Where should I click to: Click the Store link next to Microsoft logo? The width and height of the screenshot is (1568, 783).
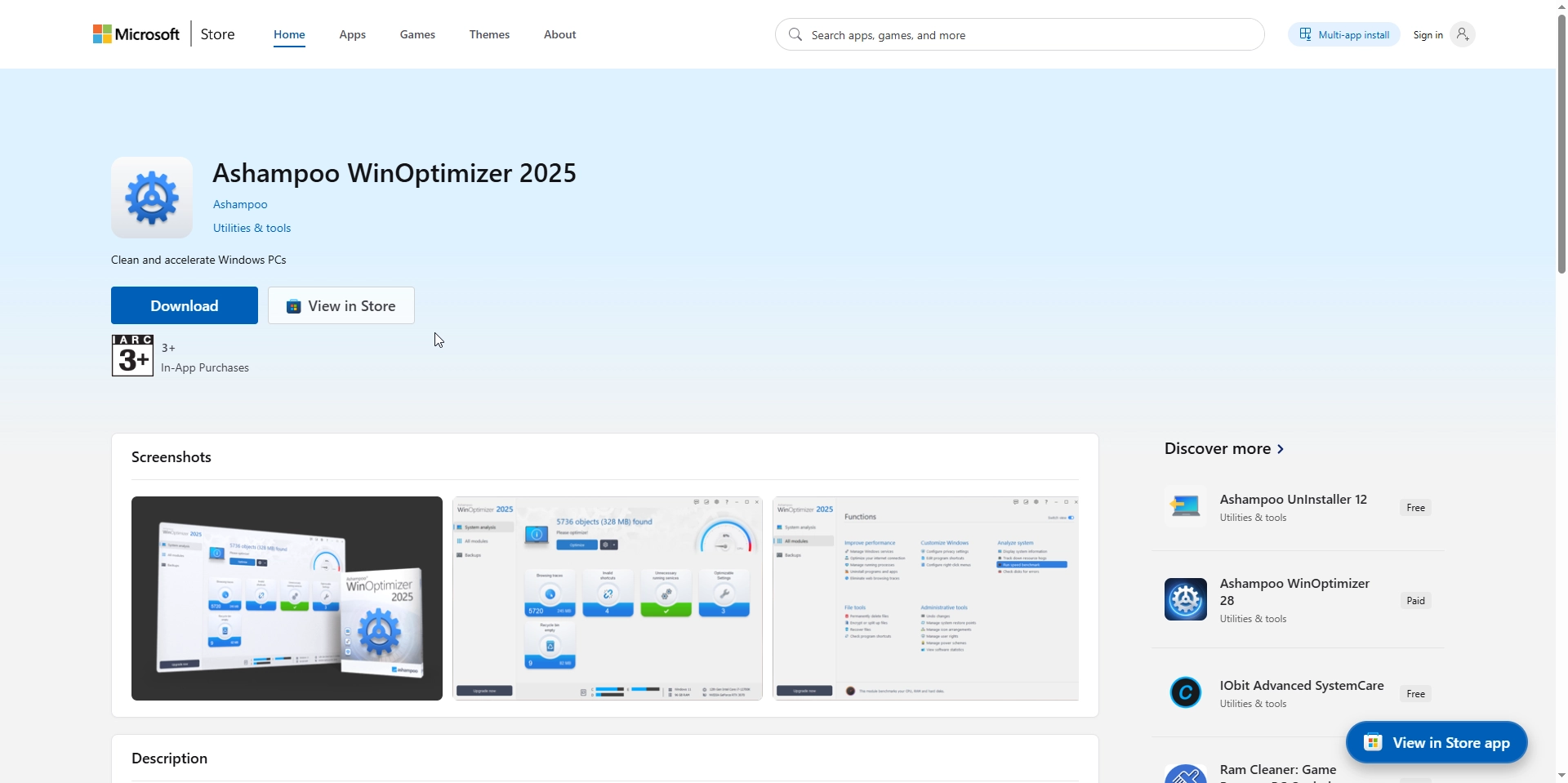pos(218,34)
